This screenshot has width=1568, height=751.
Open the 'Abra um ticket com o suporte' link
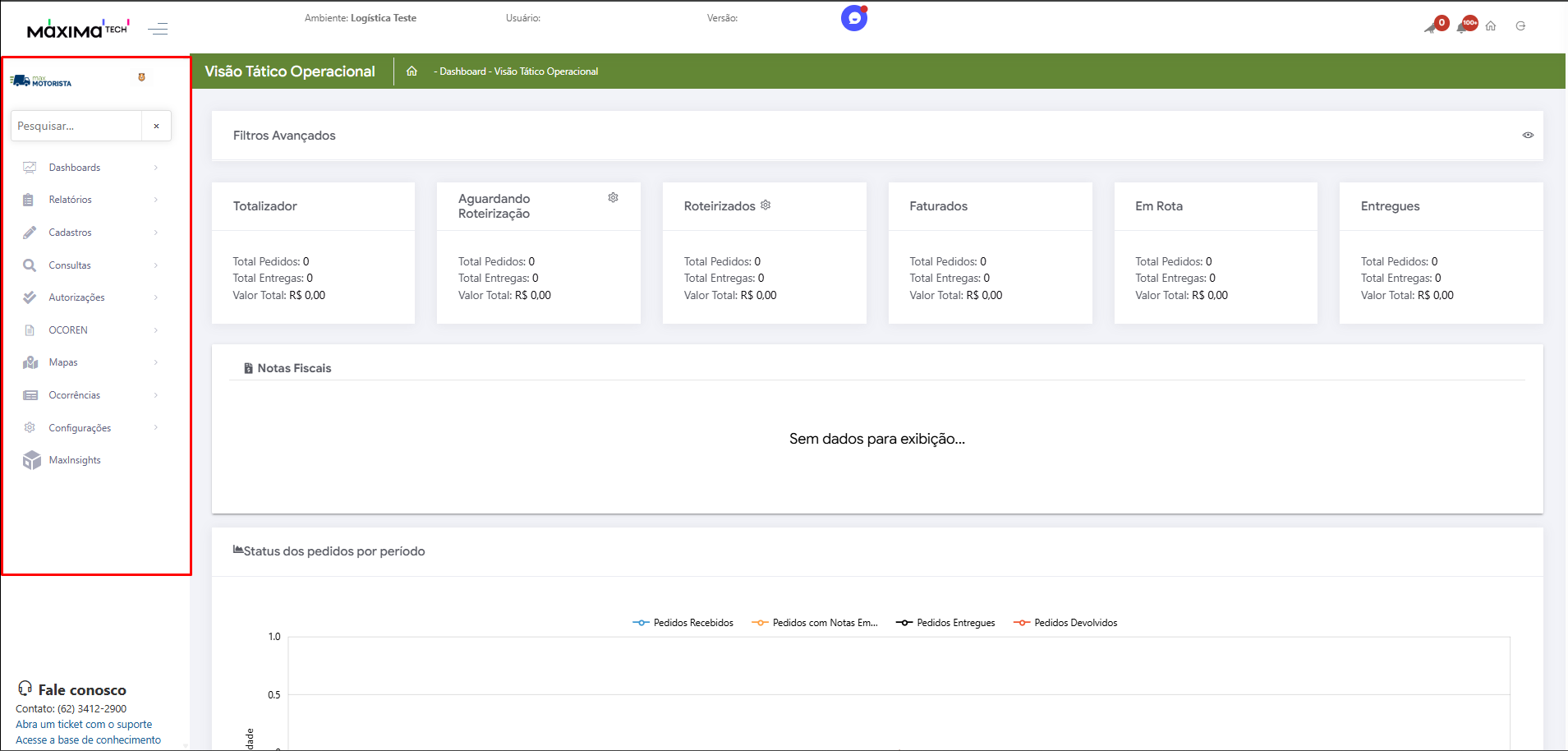click(x=84, y=725)
